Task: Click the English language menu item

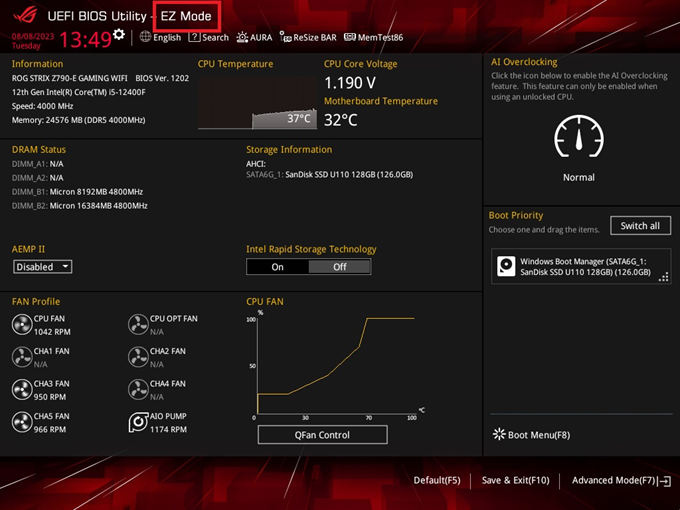Action: tap(167, 37)
